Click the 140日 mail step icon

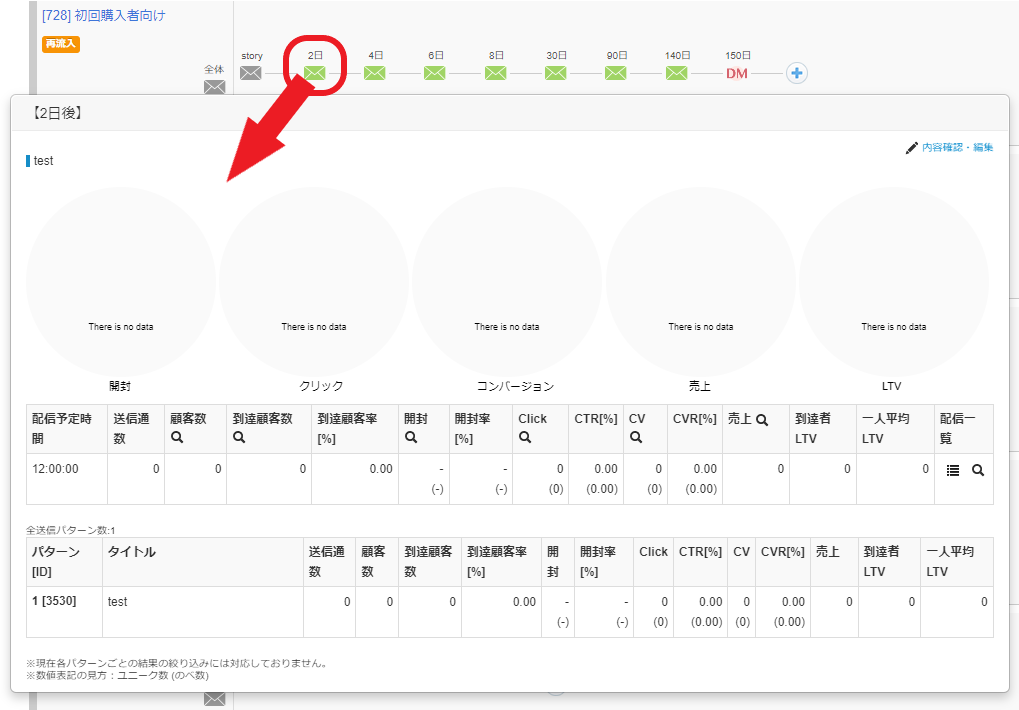click(677, 73)
